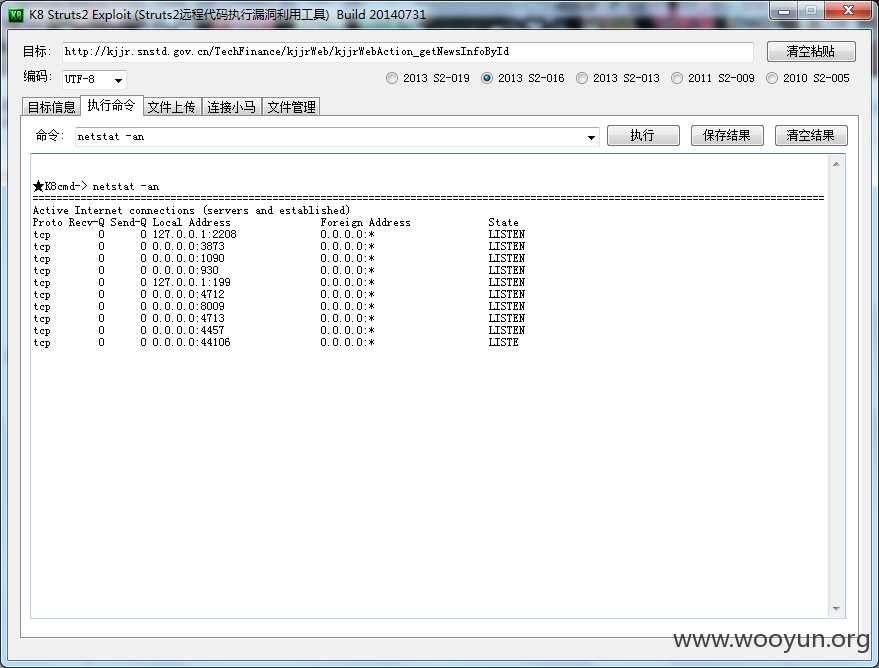Click the results scrollbar down arrow
Screen dimensions: 879x668
[836, 609]
